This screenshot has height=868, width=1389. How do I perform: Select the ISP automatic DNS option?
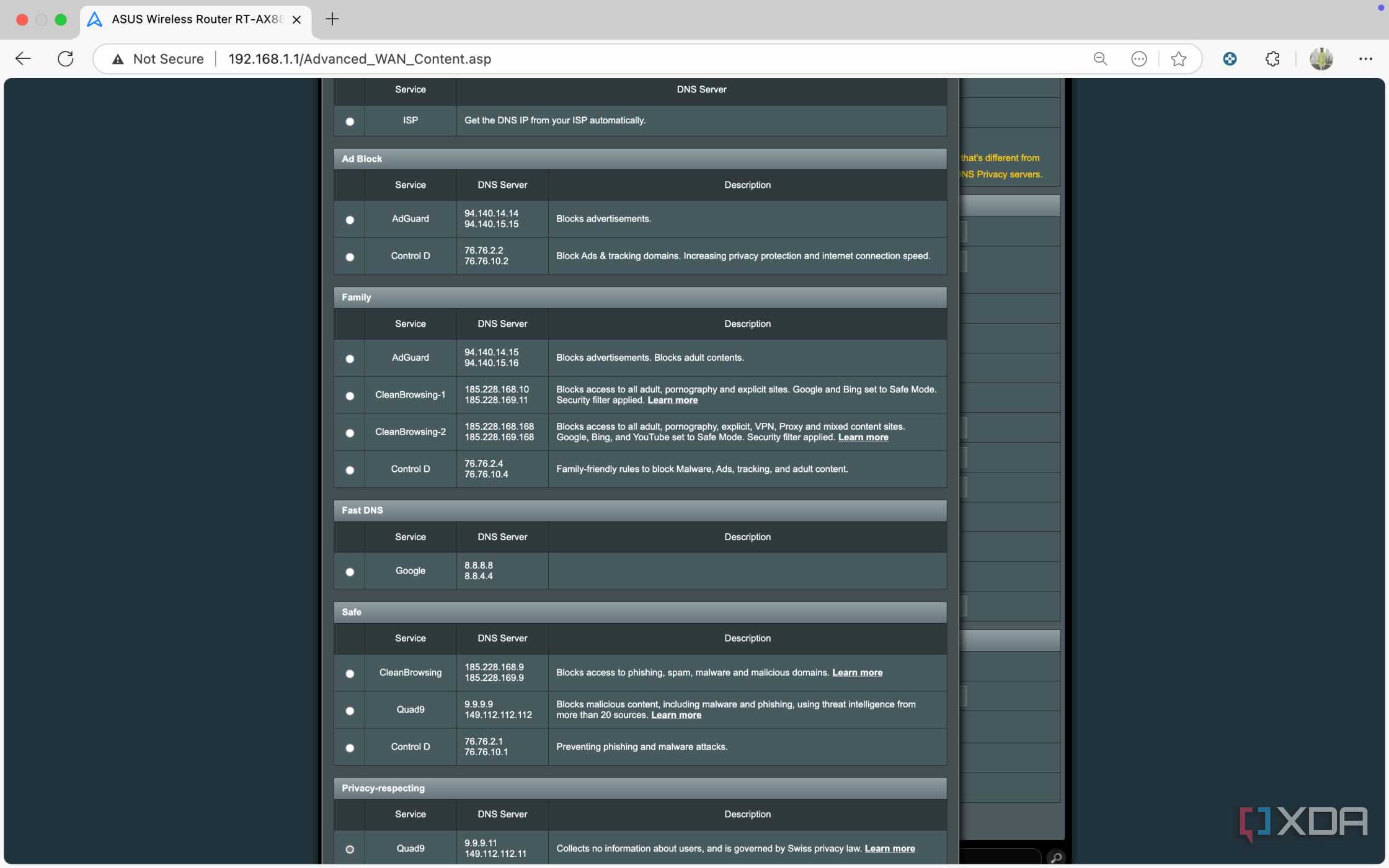point(350,122)
